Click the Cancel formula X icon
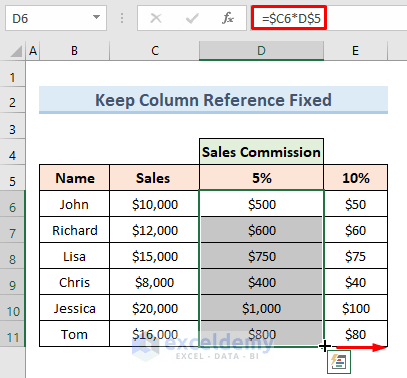Screen dimensions: 407x378 click(156, 18)
